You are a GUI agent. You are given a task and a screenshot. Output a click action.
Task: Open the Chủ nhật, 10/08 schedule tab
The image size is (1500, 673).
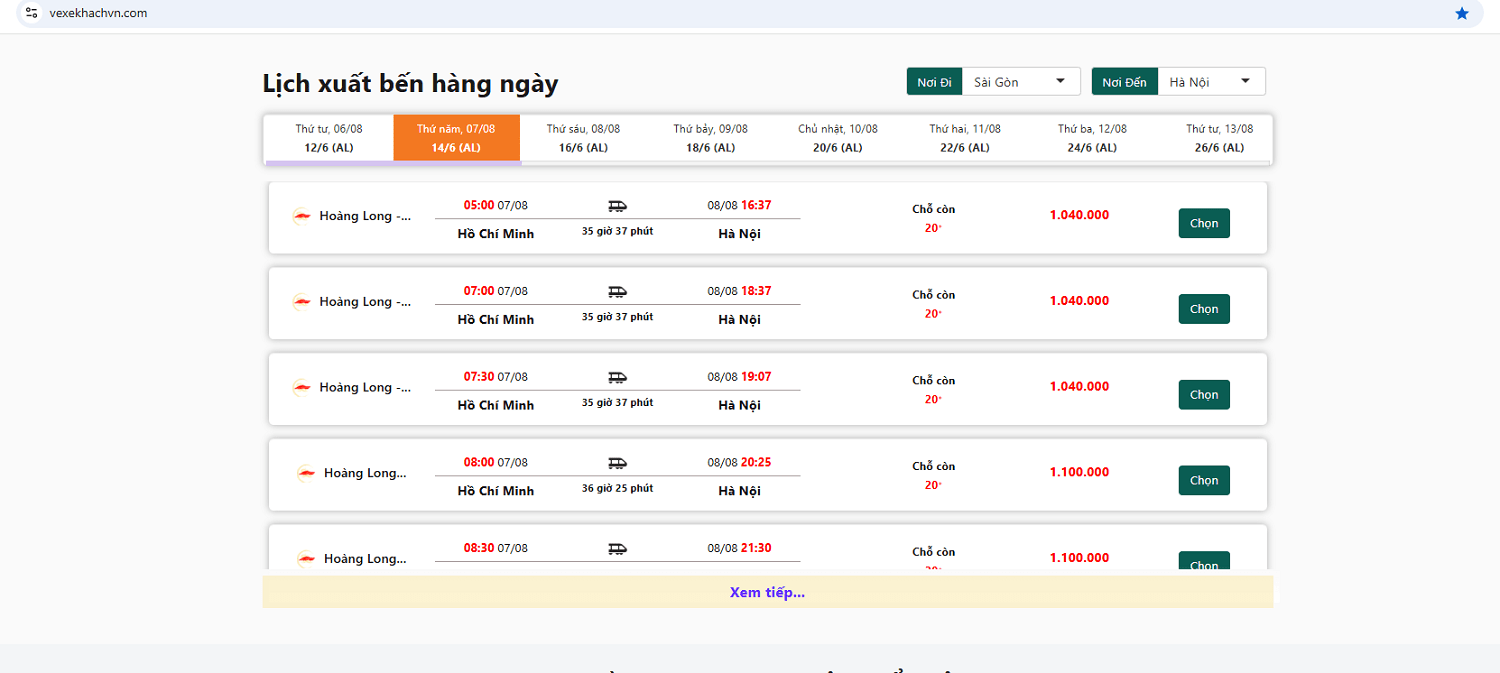(x=838, y=138)
